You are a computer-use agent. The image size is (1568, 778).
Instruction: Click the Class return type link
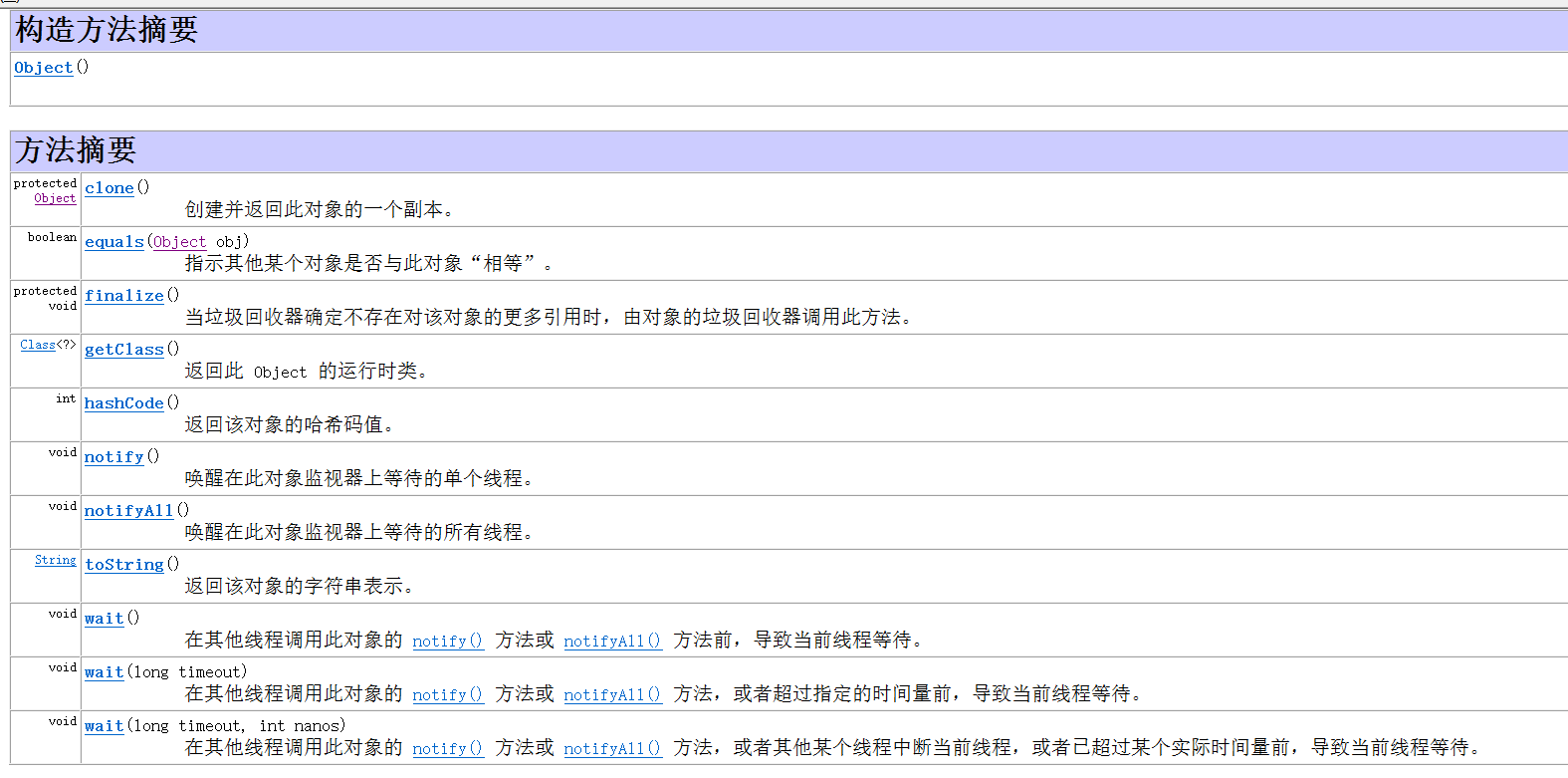[38, 345]
